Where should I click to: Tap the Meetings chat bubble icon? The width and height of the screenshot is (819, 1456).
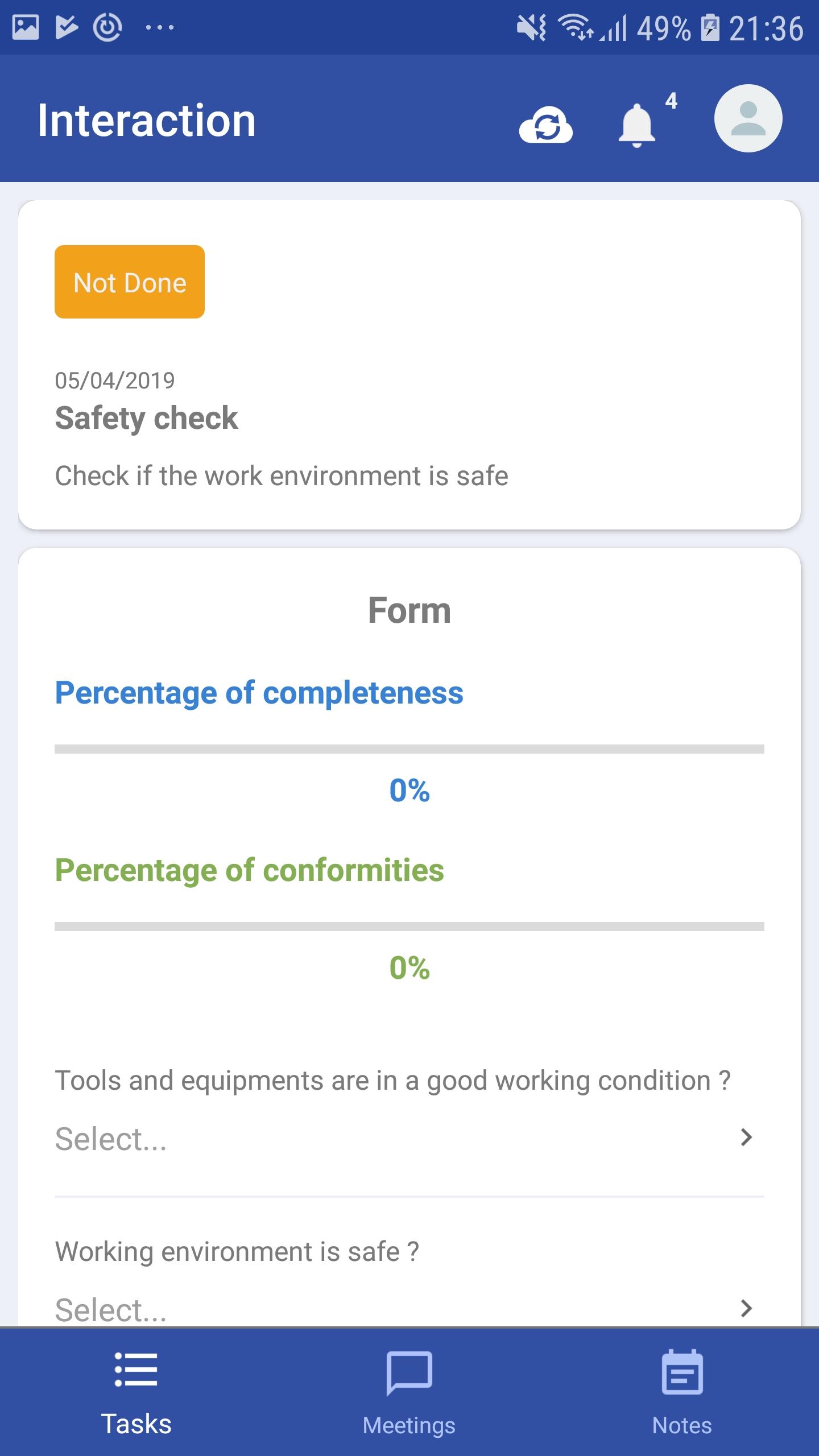pyautogui.click(x=409, y=1372)
